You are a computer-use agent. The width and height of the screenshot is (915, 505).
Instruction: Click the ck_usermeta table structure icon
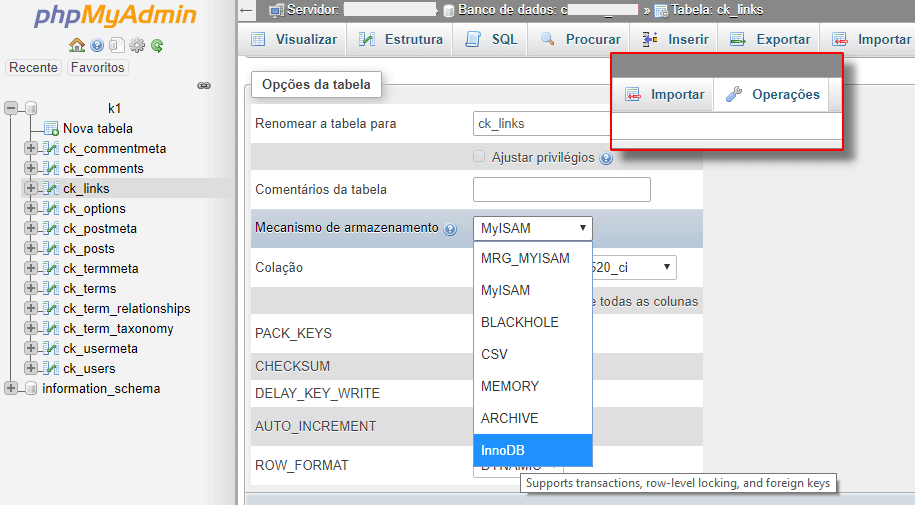(x=51, y=349)
